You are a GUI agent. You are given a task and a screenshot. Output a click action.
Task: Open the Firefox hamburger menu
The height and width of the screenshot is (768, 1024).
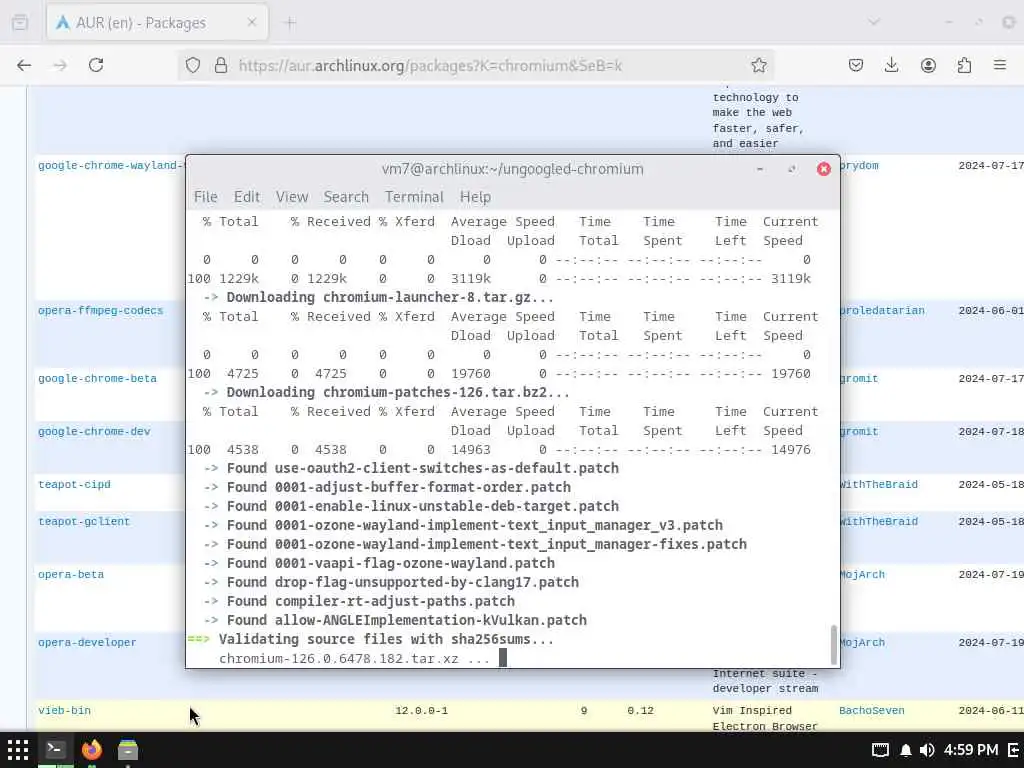[x=1000, y=65]
